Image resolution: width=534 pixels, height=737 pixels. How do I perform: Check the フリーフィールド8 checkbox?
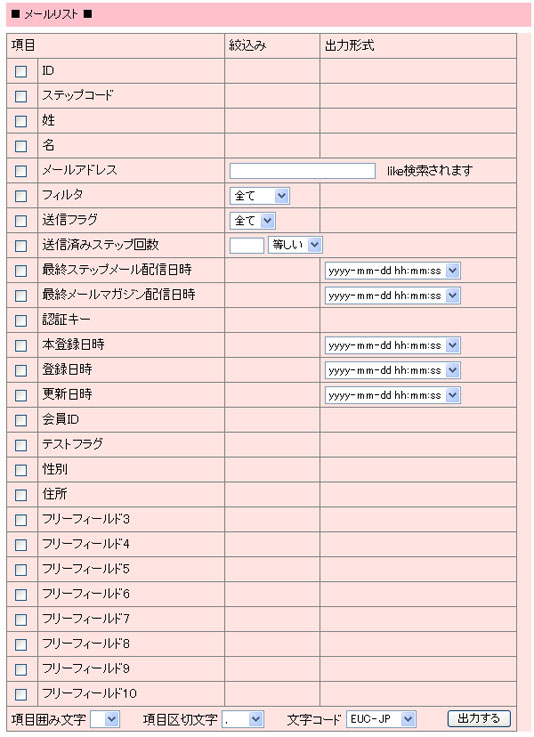click(x=21, y=644)
